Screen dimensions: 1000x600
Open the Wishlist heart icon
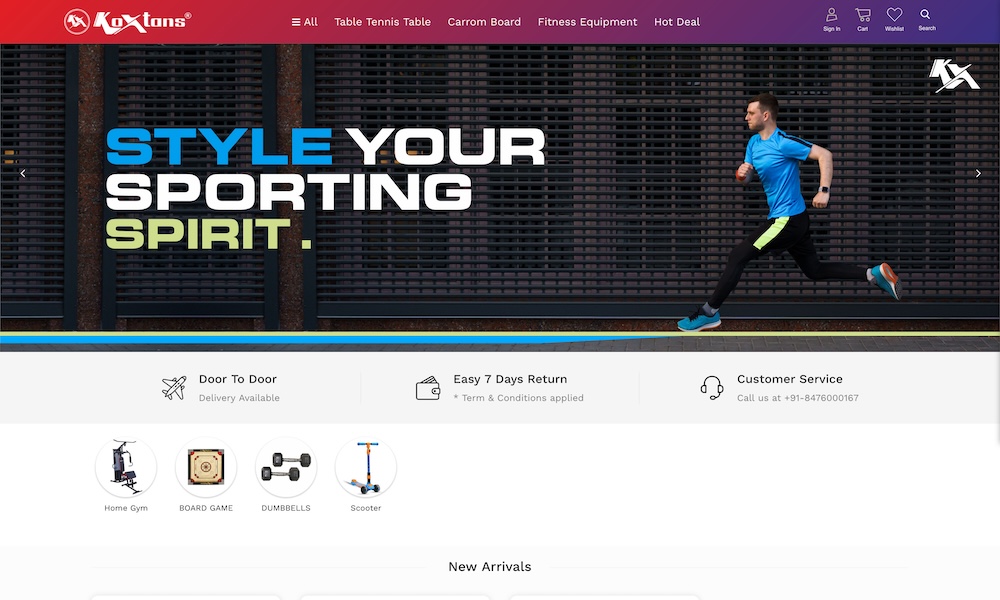pyautogui.click(x=894, y=16)
